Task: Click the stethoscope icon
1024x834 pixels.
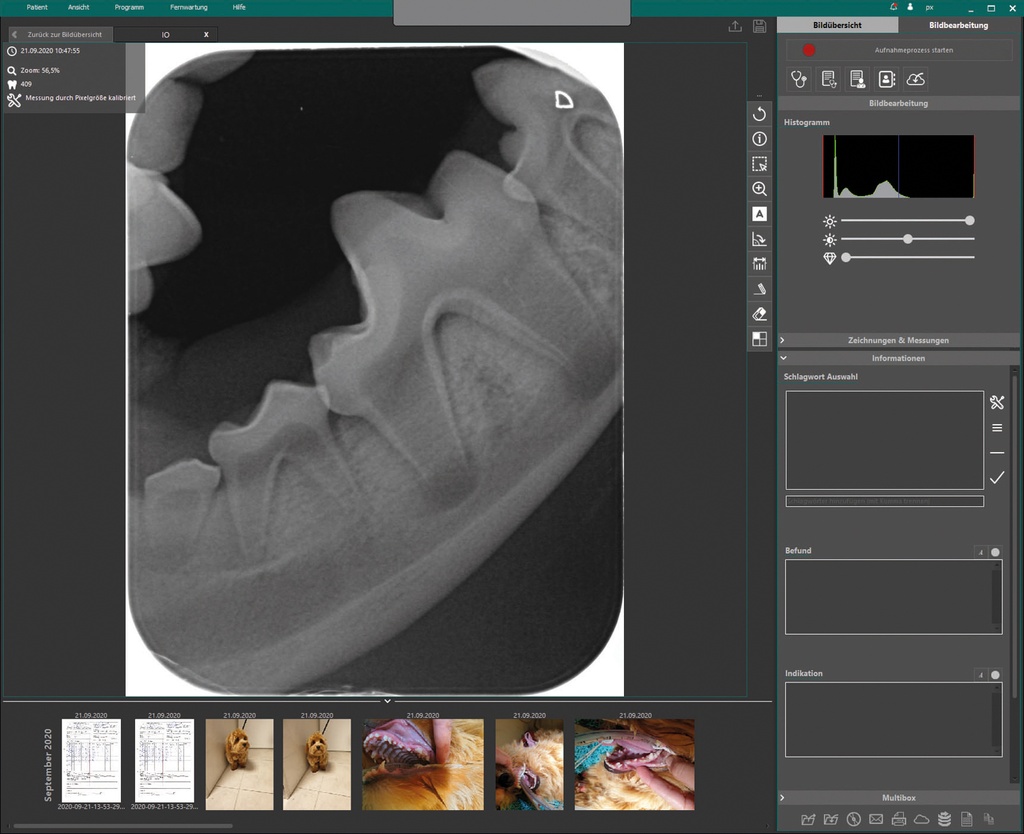Action: [x=798, y=79]
